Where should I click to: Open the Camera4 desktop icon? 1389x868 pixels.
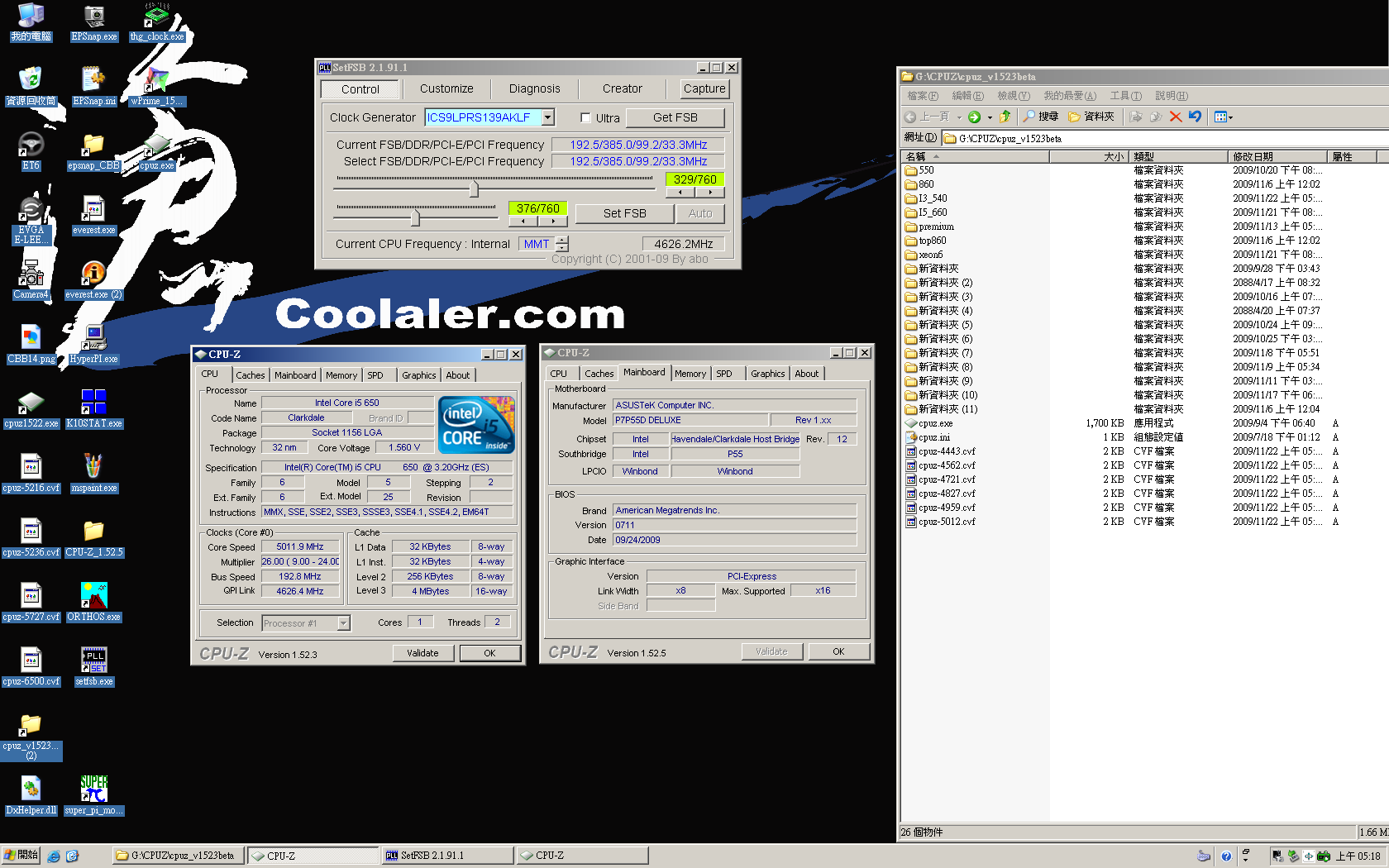click(31, 280)
